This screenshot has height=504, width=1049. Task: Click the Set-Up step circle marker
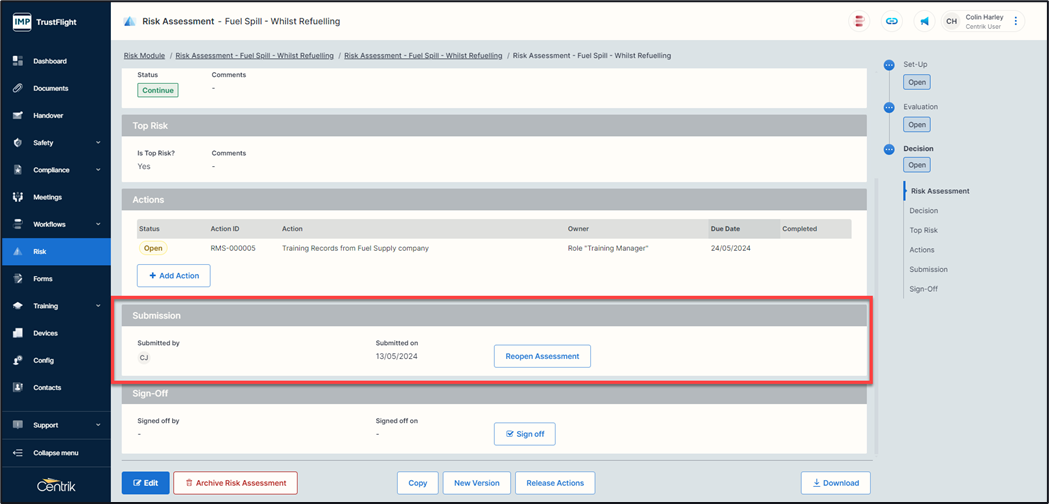[889, 65]
